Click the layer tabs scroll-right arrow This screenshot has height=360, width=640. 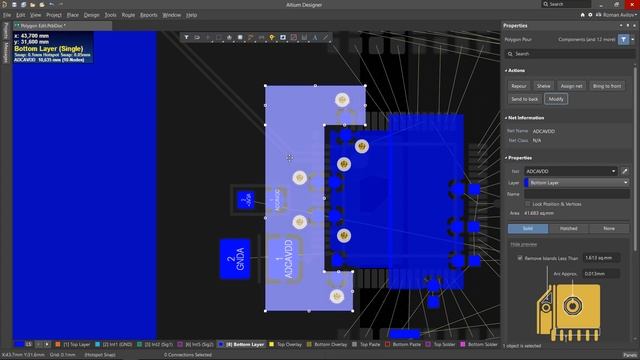(x=47, y=344)
